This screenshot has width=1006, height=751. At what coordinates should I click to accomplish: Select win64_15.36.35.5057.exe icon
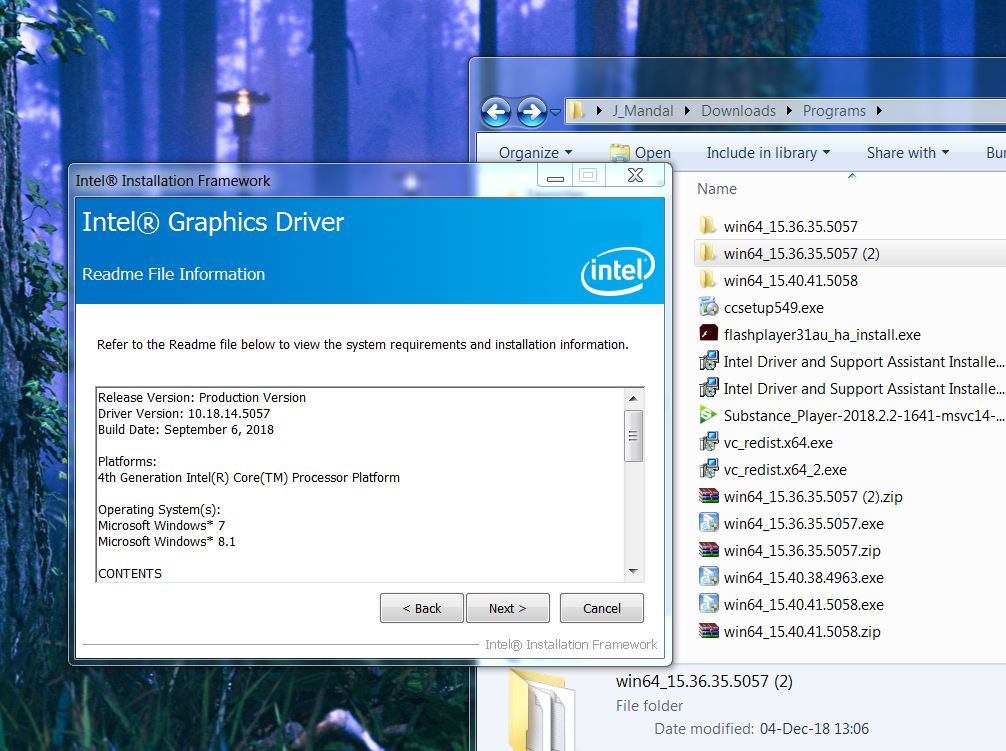pyautogui.click(x=708, y=523)
